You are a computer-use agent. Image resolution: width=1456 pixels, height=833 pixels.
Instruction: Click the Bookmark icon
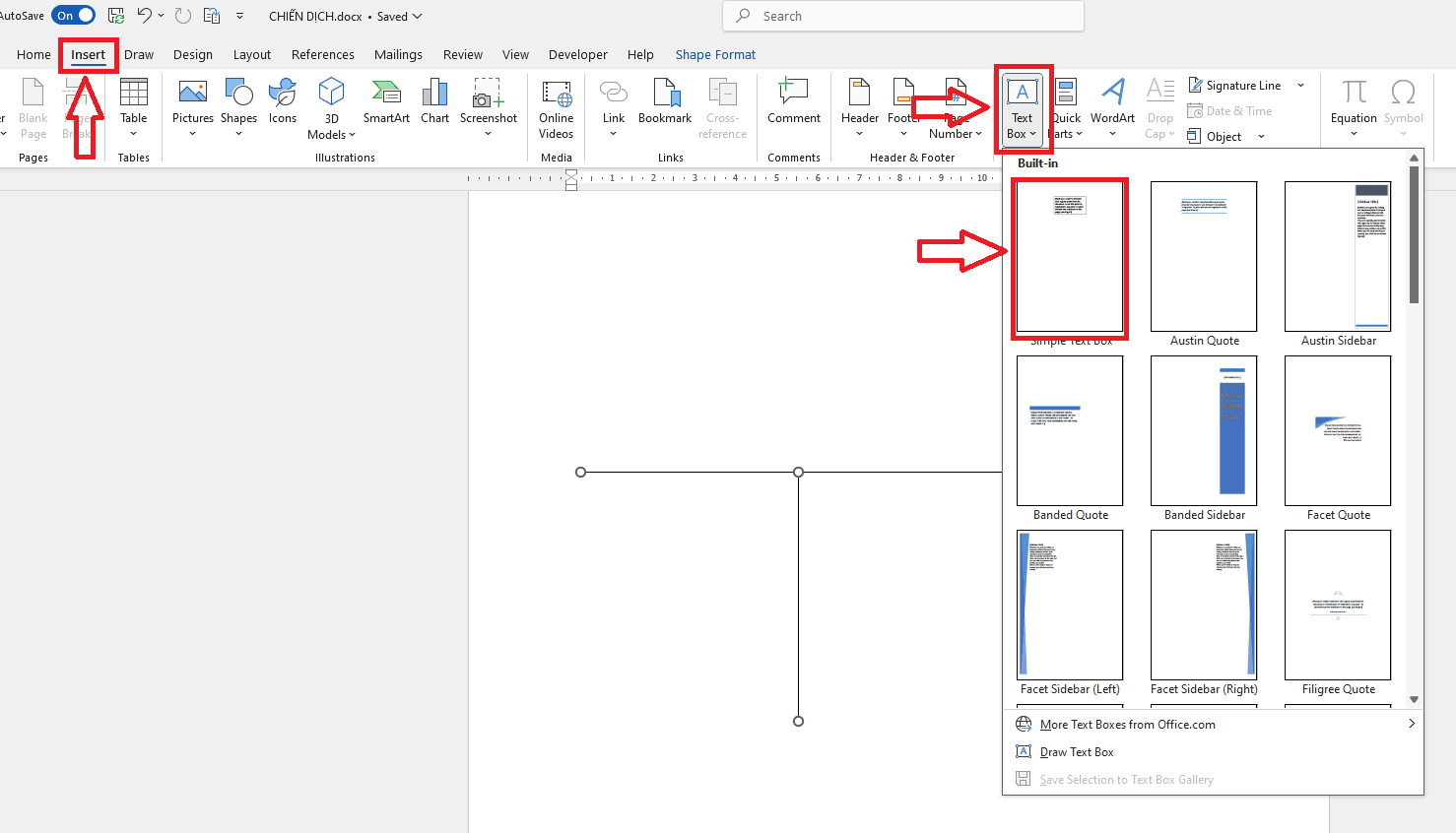point(665,103)
